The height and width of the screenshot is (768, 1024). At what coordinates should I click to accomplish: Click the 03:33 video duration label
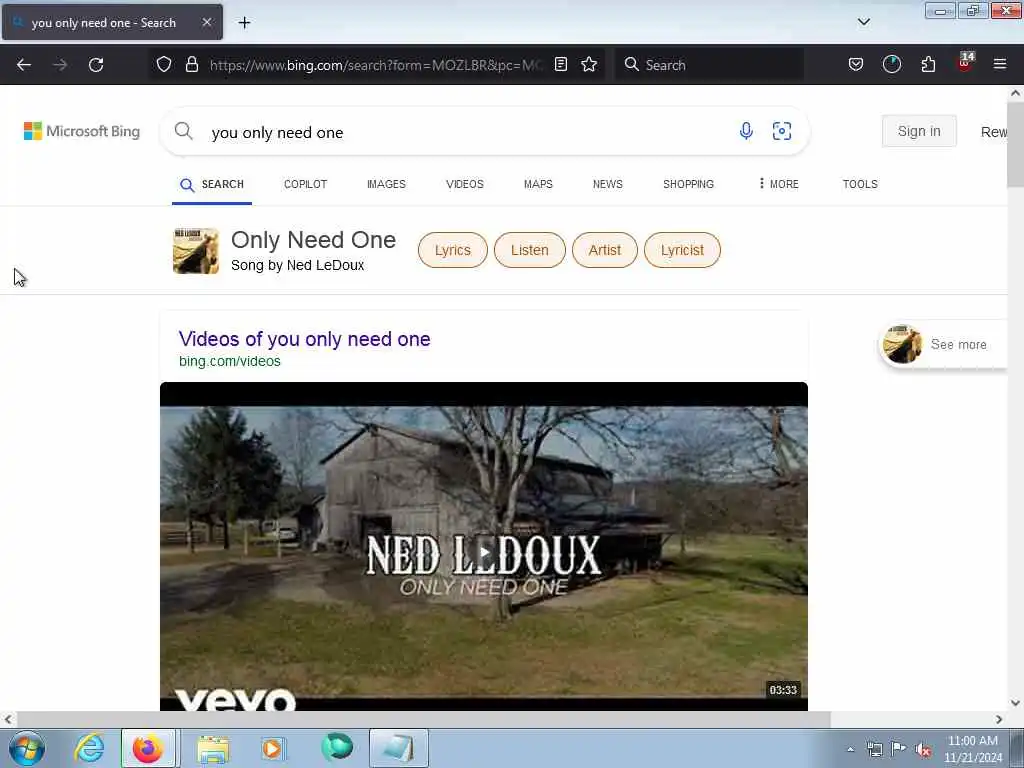coord(782,690)
